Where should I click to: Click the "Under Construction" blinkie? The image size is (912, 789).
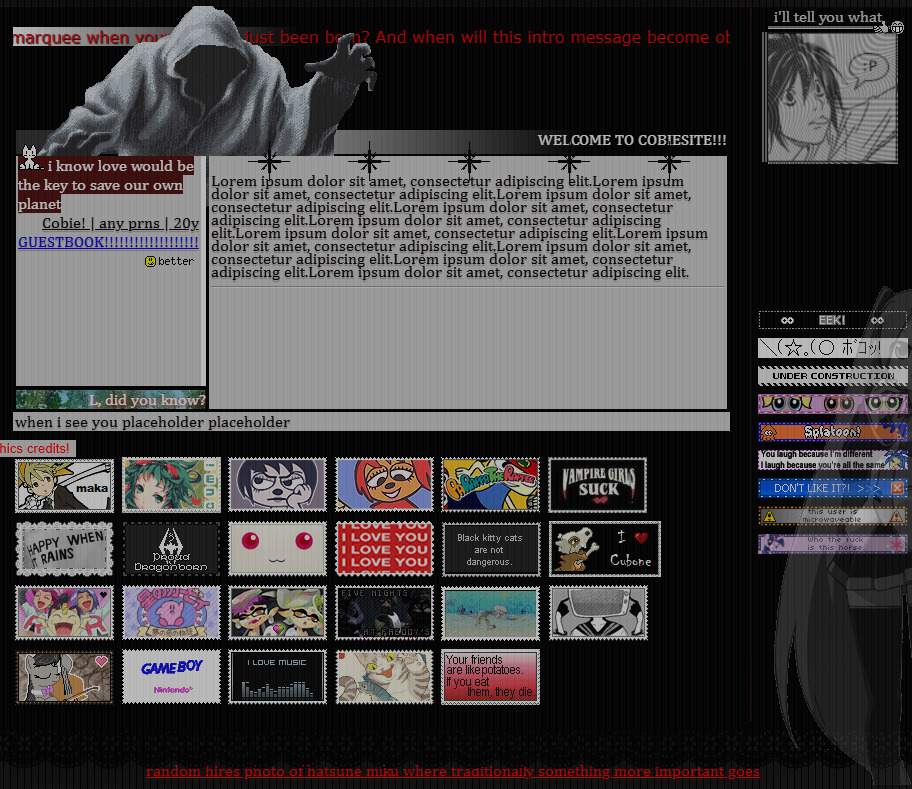click(x=832, y=376)
